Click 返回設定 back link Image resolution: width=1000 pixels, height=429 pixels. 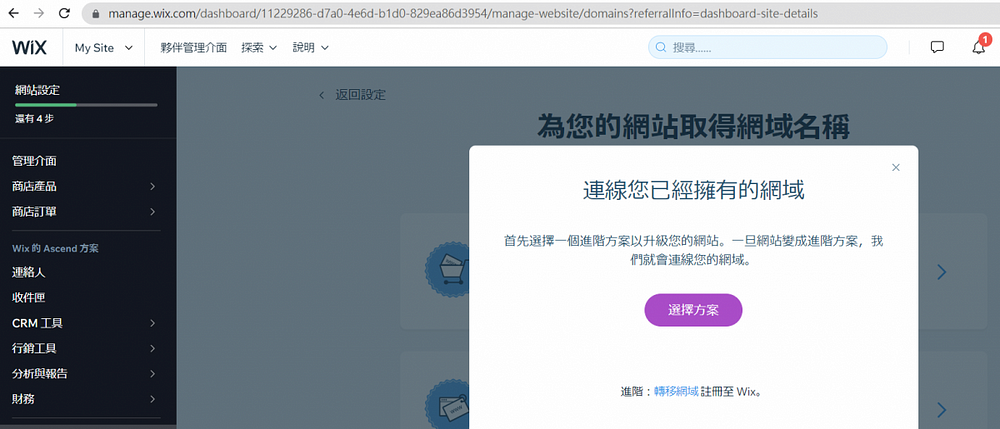coord(353,95)
